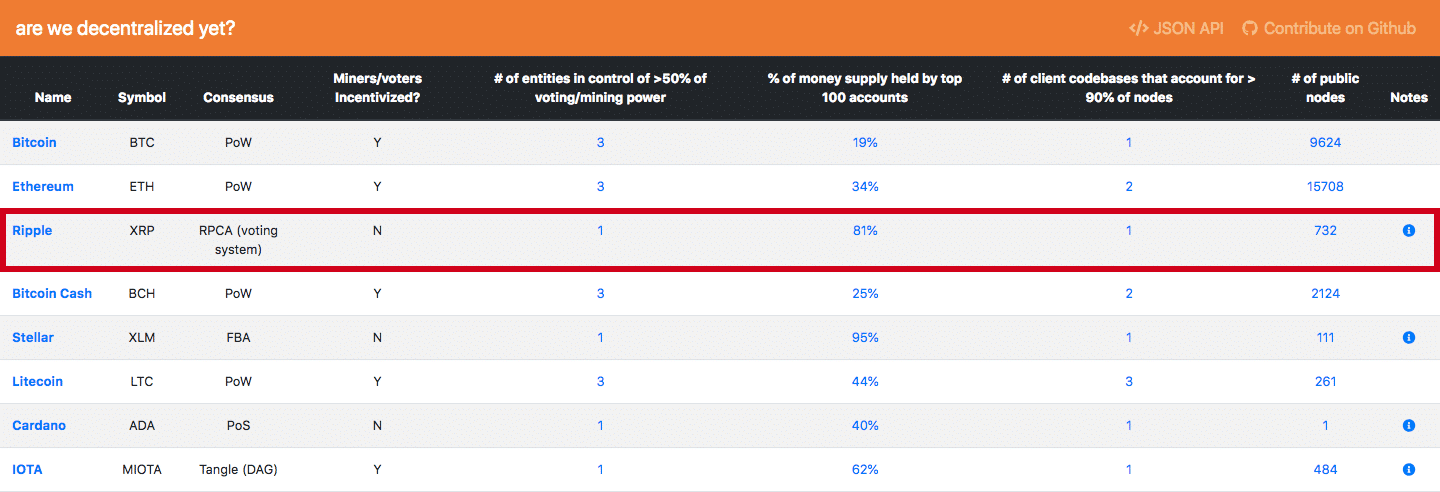The image size is (1440, 492).
Task: Click the '# of client codebases' column header
Action: point(1129,88)
